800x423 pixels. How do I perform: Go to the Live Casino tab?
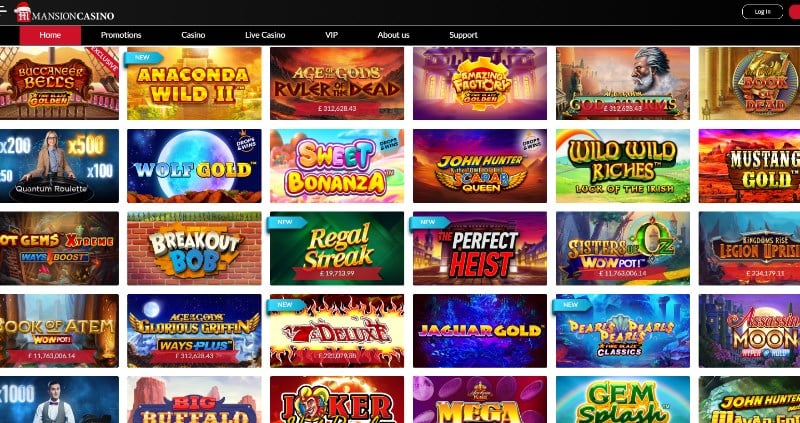(265, 35)
